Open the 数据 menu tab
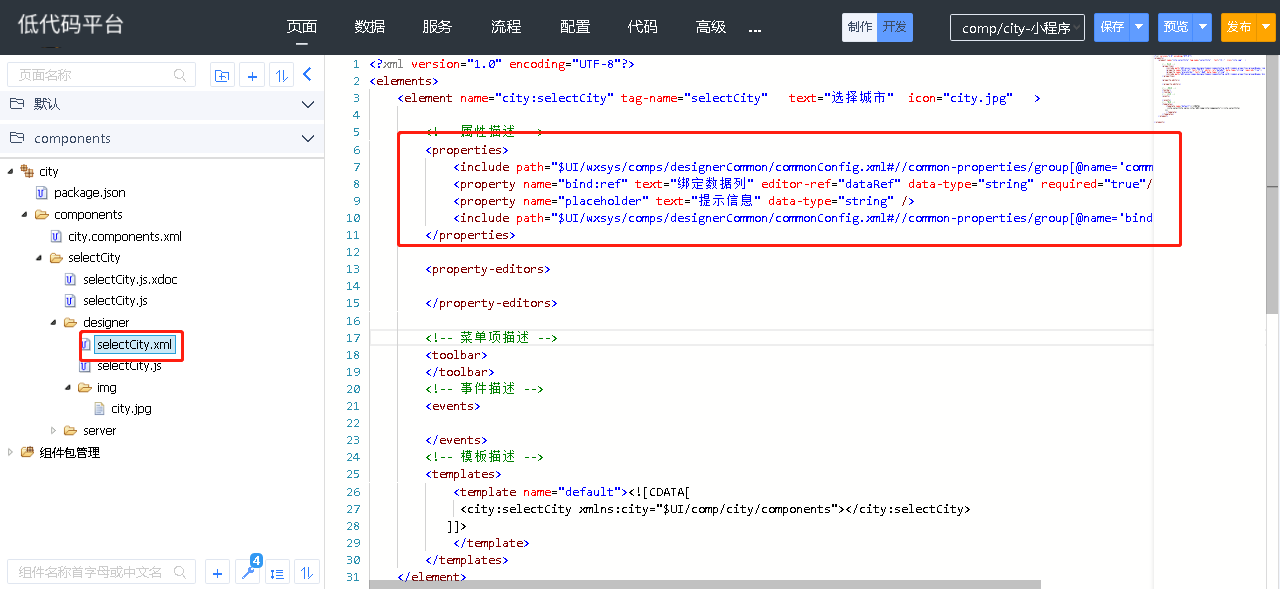The width and height of the screenshot is (1280, 589). [370, 27]
